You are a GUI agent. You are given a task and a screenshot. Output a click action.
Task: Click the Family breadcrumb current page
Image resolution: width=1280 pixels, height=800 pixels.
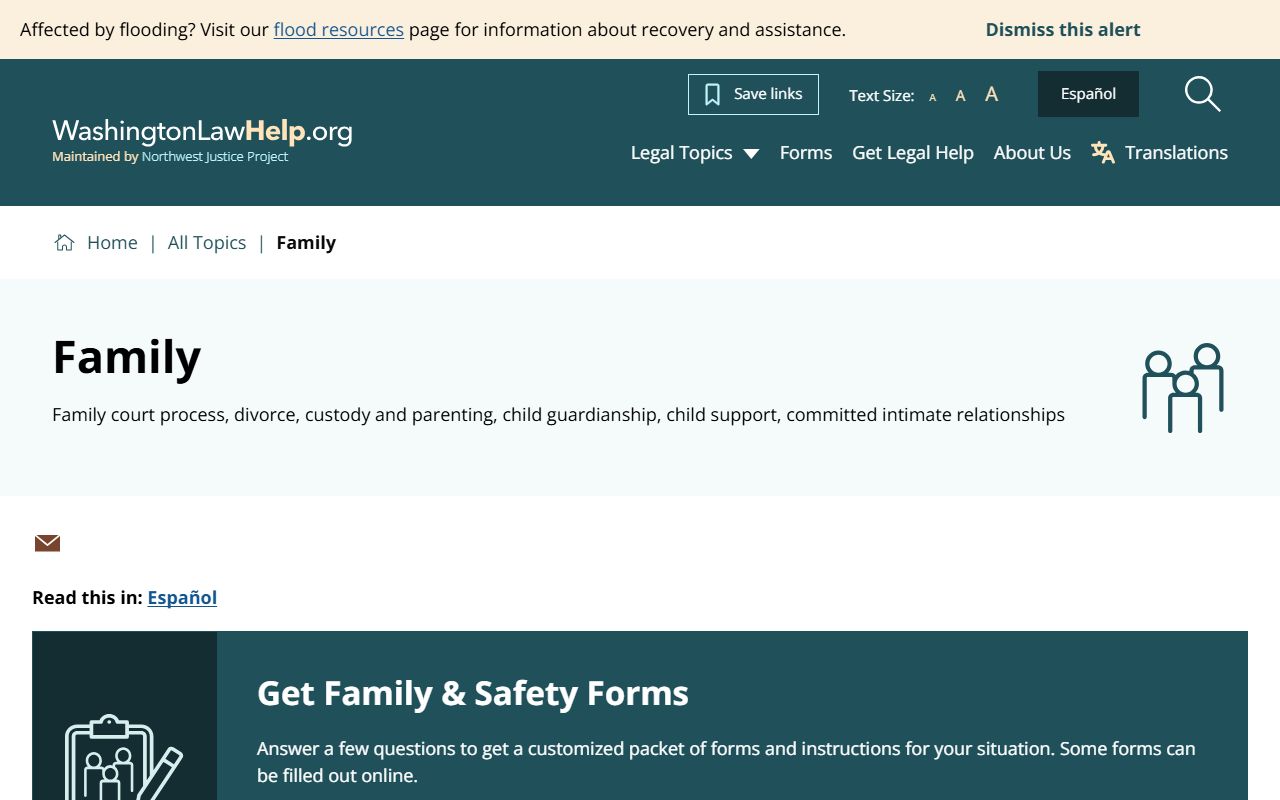pos(306,242)
